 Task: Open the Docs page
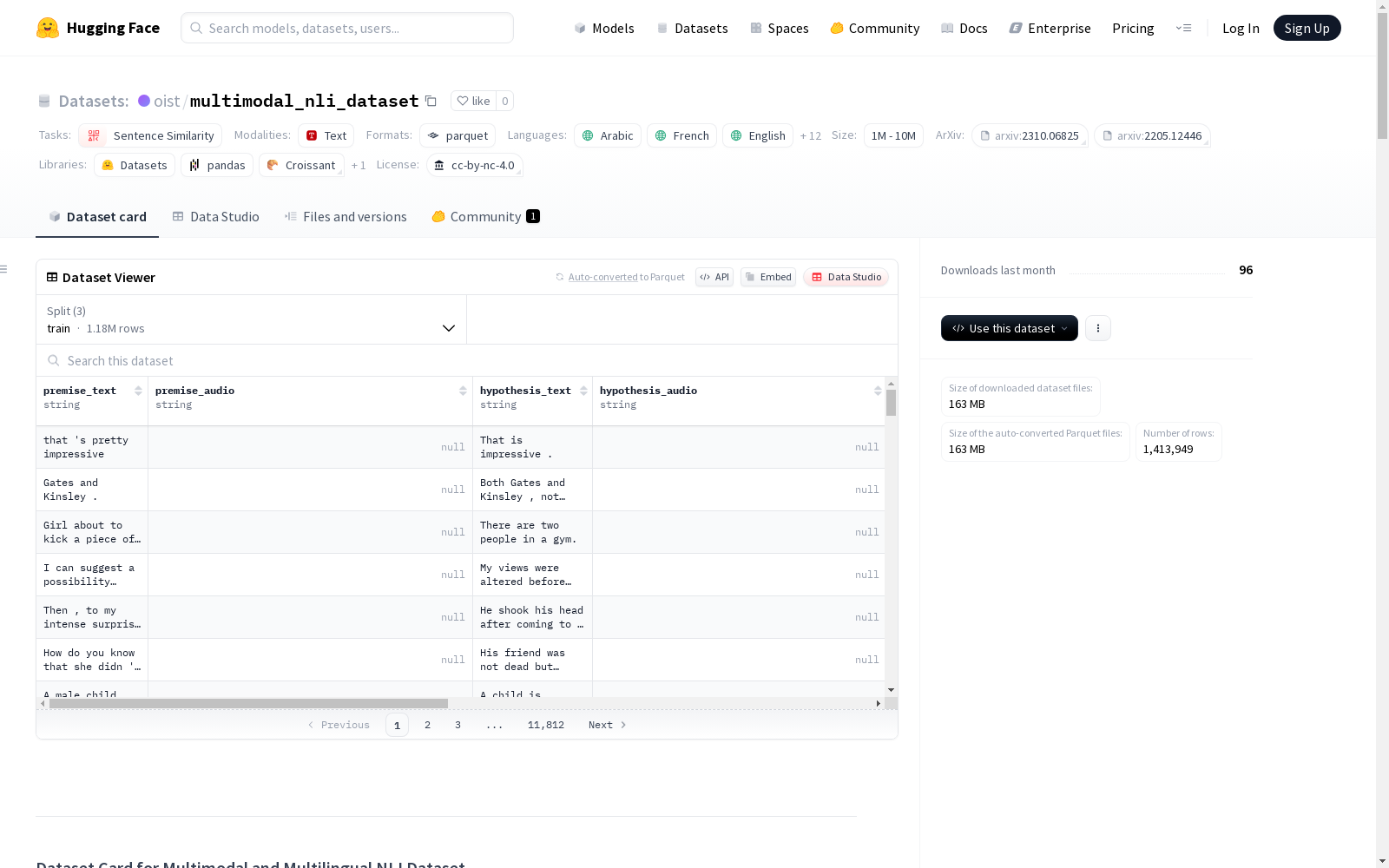(964, 28)
